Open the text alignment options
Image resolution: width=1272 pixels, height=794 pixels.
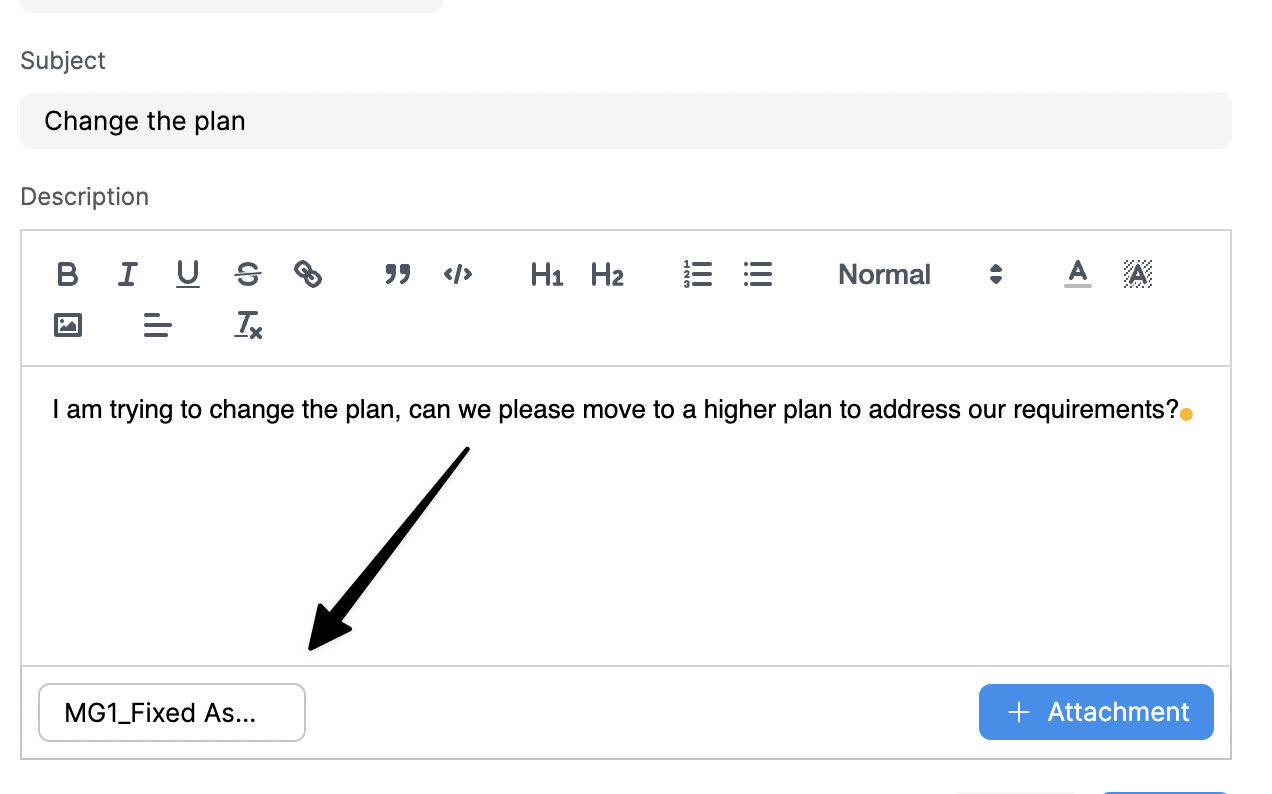coord(157,324)
